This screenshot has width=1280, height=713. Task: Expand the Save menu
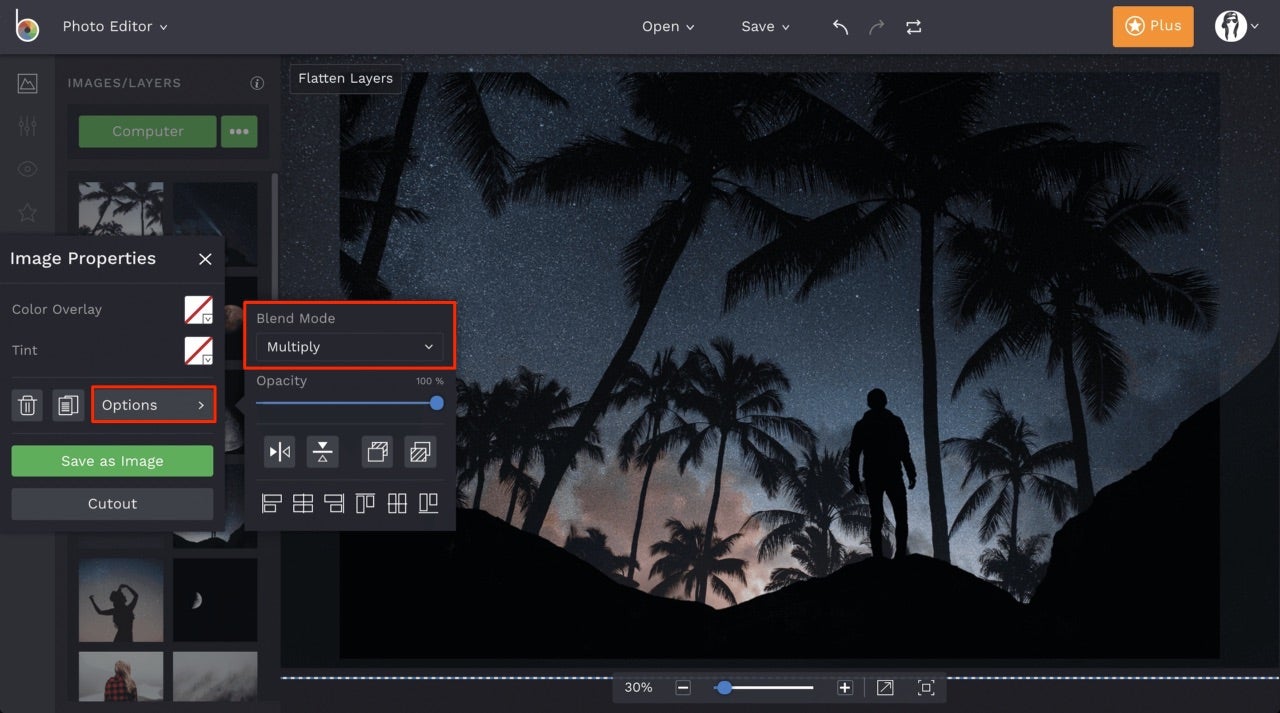coord(763,27)
